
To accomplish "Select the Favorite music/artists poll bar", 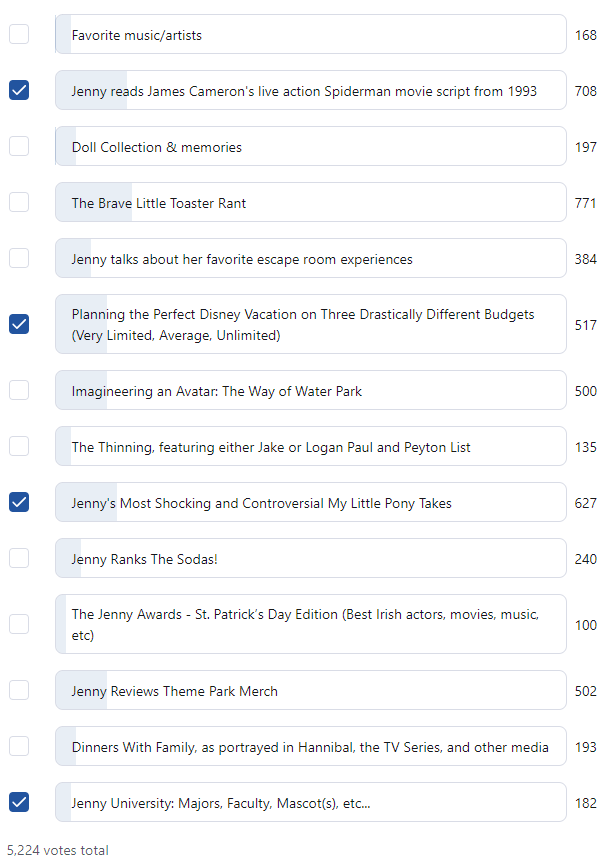I will pyautogui.click(x=311, y=34).
